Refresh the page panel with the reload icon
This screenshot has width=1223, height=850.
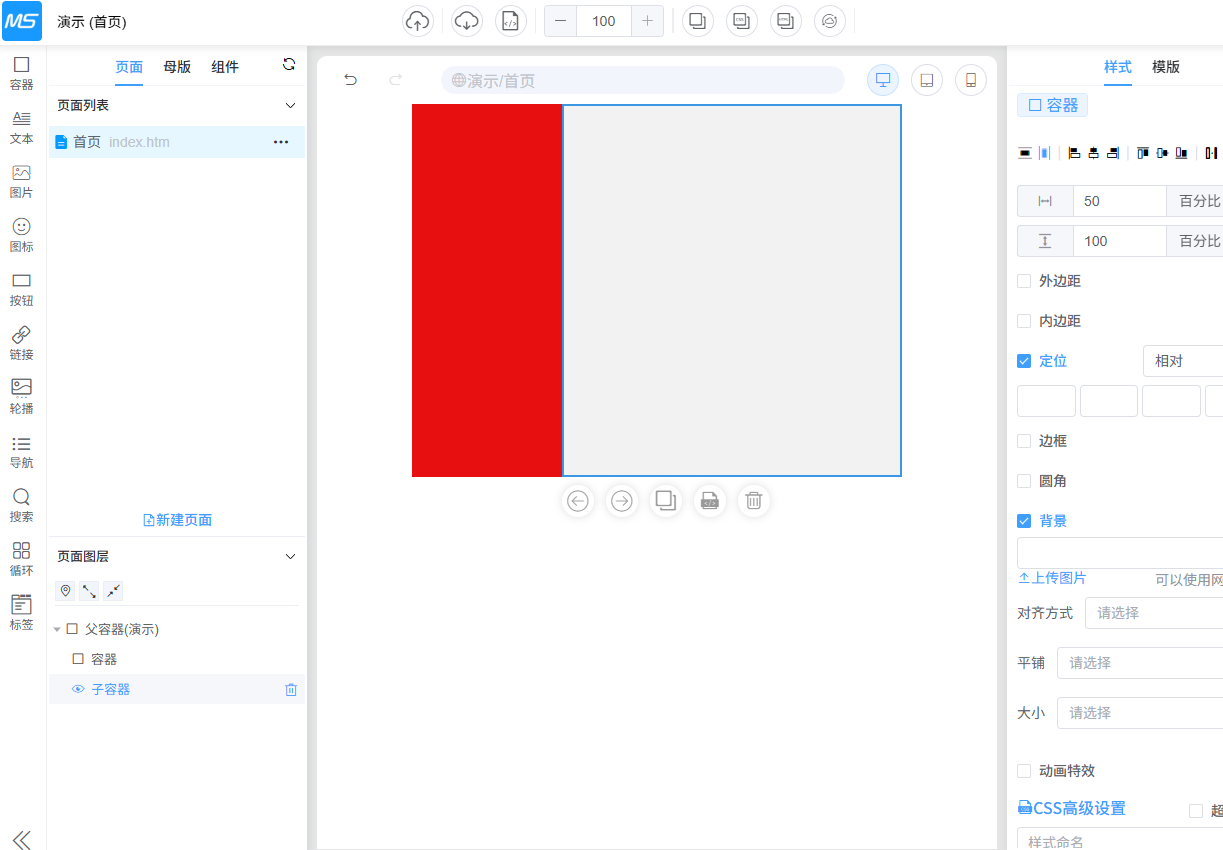(x=289, y=65)
